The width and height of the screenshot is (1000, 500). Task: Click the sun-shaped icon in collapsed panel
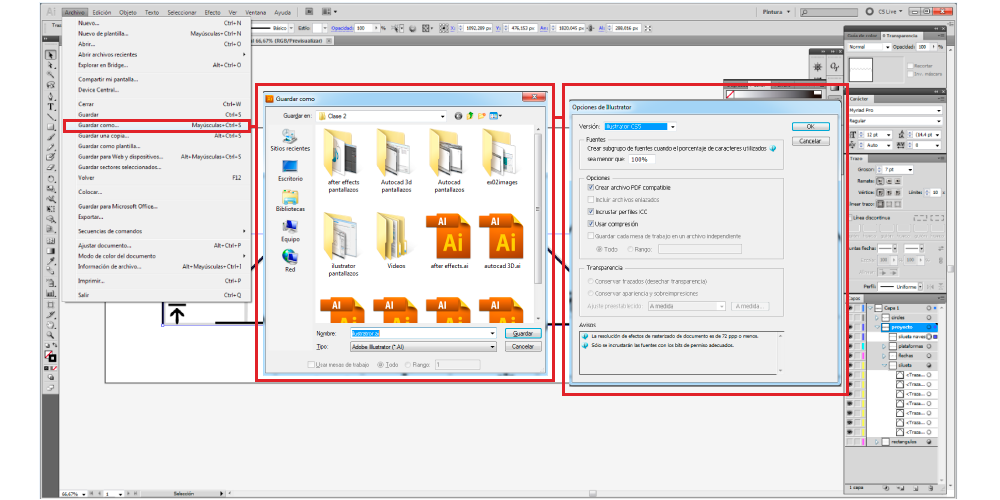pos(818,67)
